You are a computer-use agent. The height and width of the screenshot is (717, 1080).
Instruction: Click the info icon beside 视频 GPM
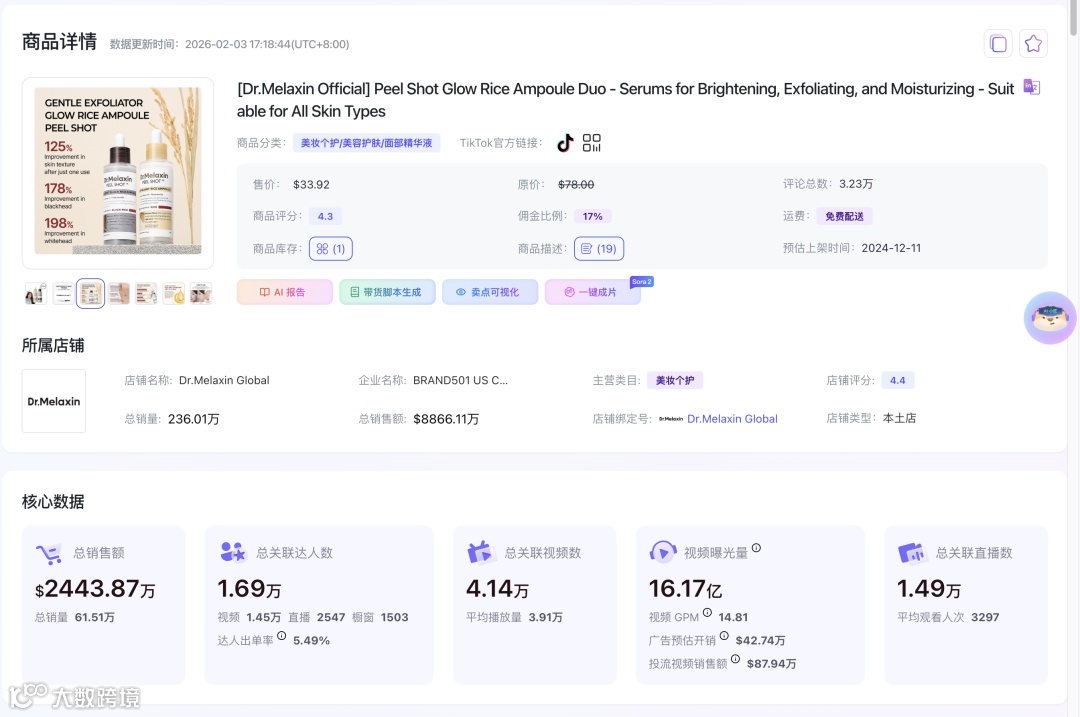pyautogui.click(x=707, y=612)
